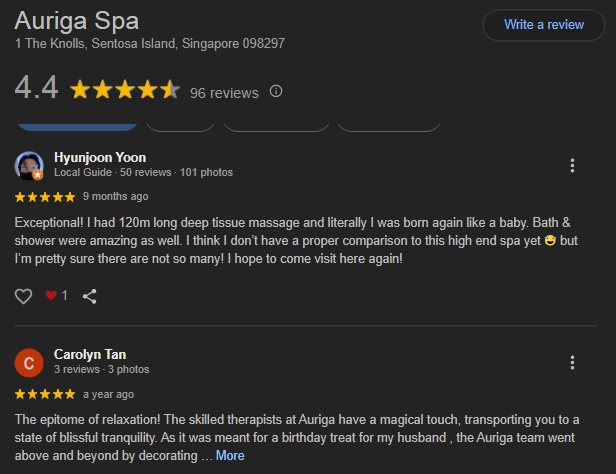The height and width of the screenshot is (474, 616).
Task: Open the info icon beside 96 reviews
Action: coord(277,92)
